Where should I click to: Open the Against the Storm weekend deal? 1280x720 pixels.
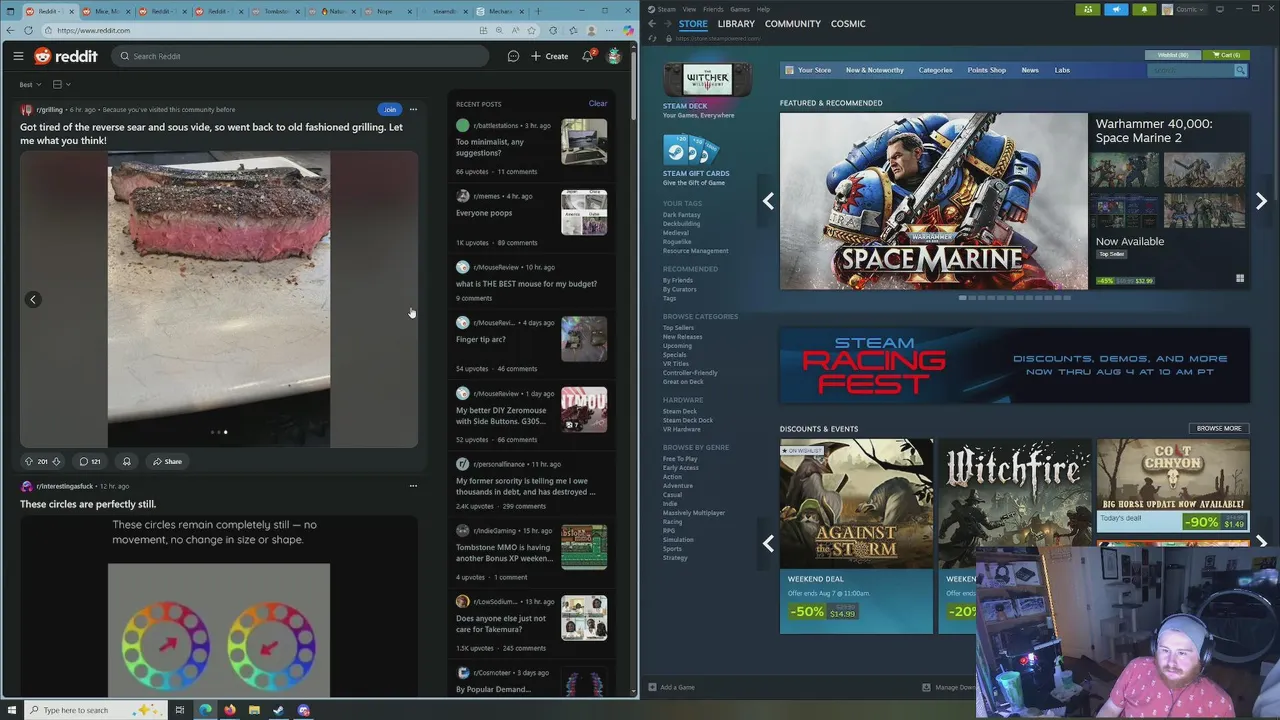pyautogui.click(x=856, y=536)
